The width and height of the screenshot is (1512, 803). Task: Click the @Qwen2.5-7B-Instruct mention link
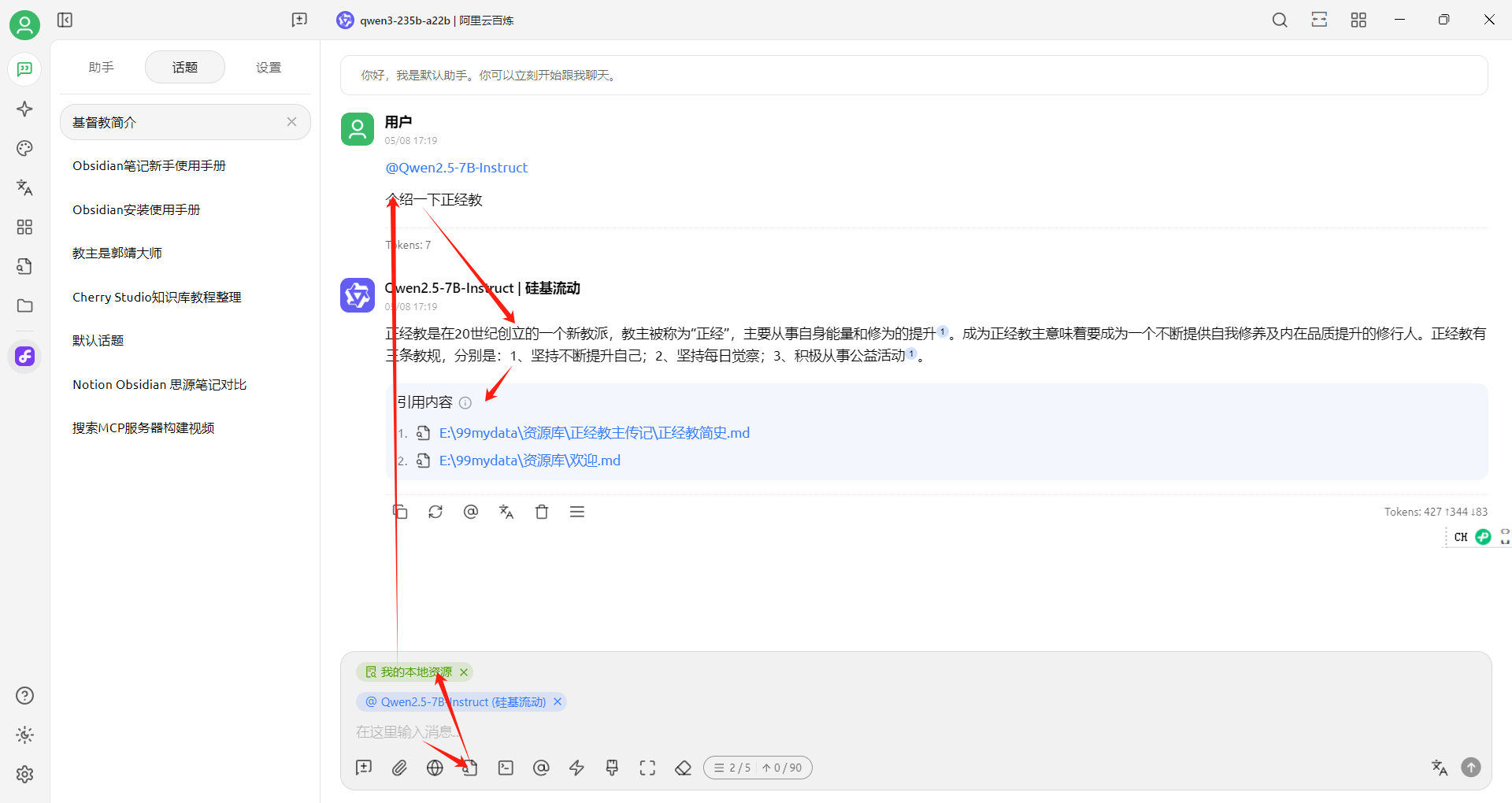coord(457,168)
